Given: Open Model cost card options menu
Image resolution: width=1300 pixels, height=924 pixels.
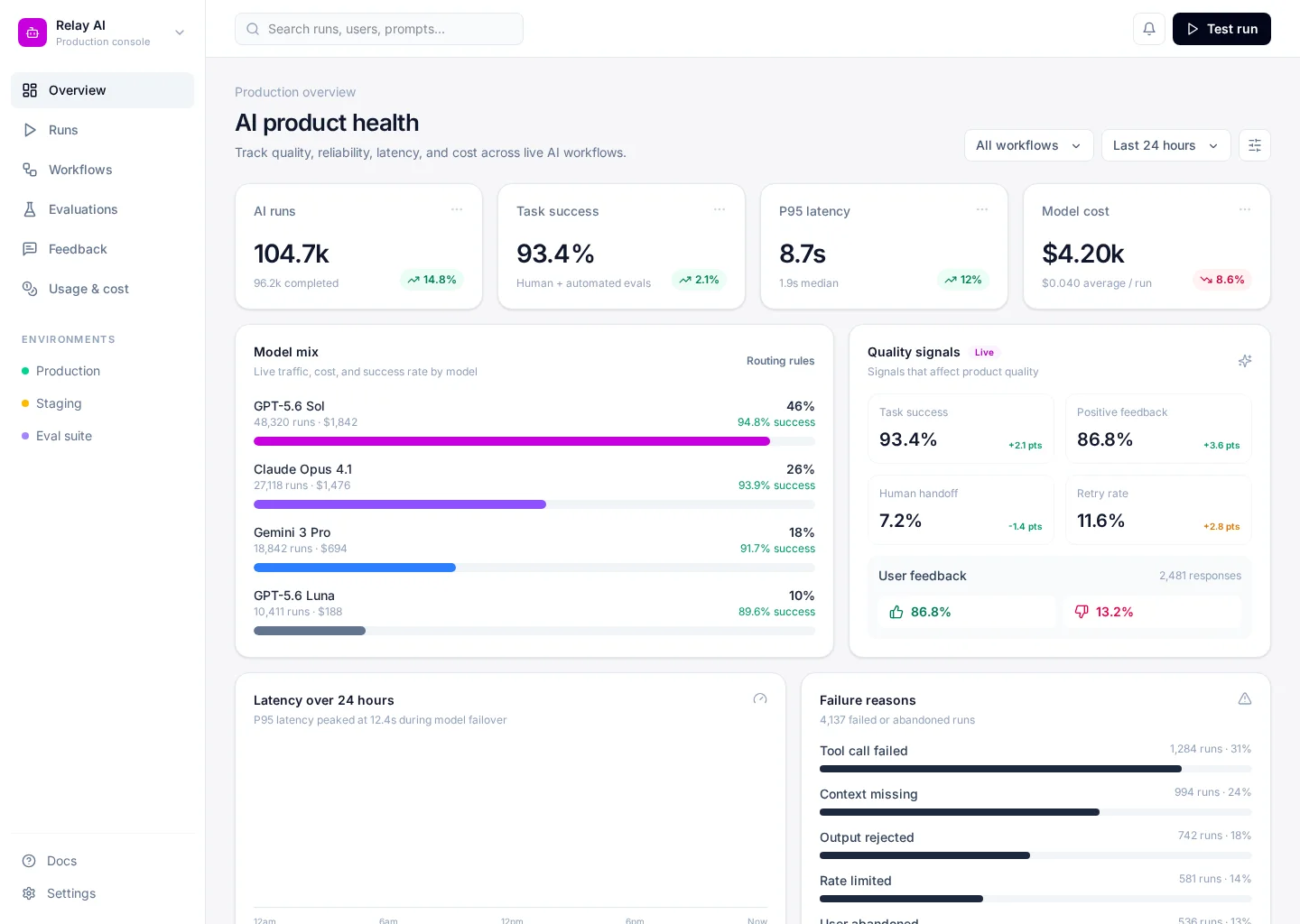Looking at the screenshot, I should pyautogui.click(x=1245, y=209).
